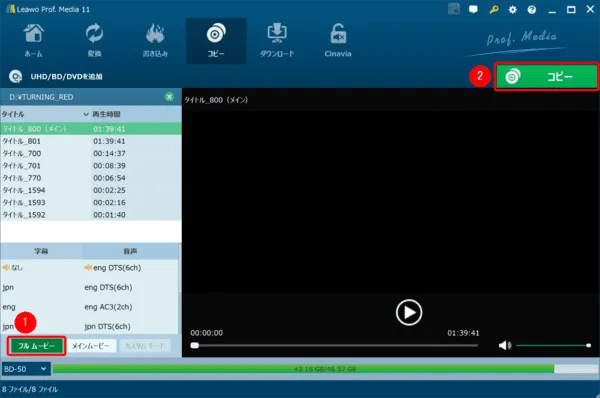Open the Cinavia removal module
The width and height of the screenshot is (600, 398).
pos(338,41)
